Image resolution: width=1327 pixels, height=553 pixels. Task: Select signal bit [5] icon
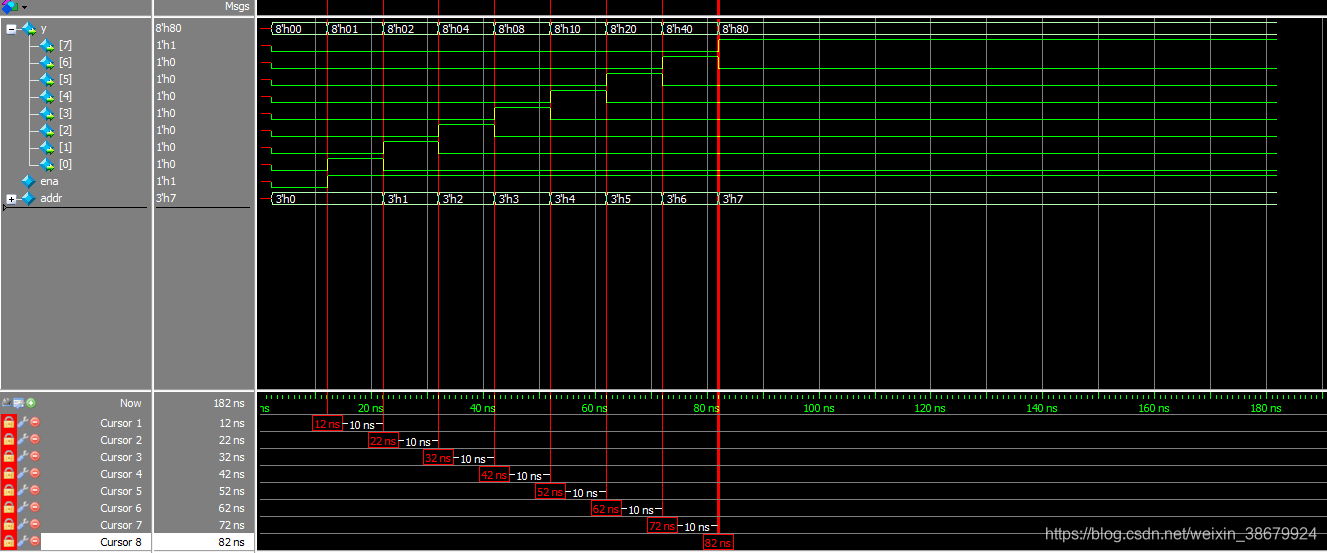[47, 79]
